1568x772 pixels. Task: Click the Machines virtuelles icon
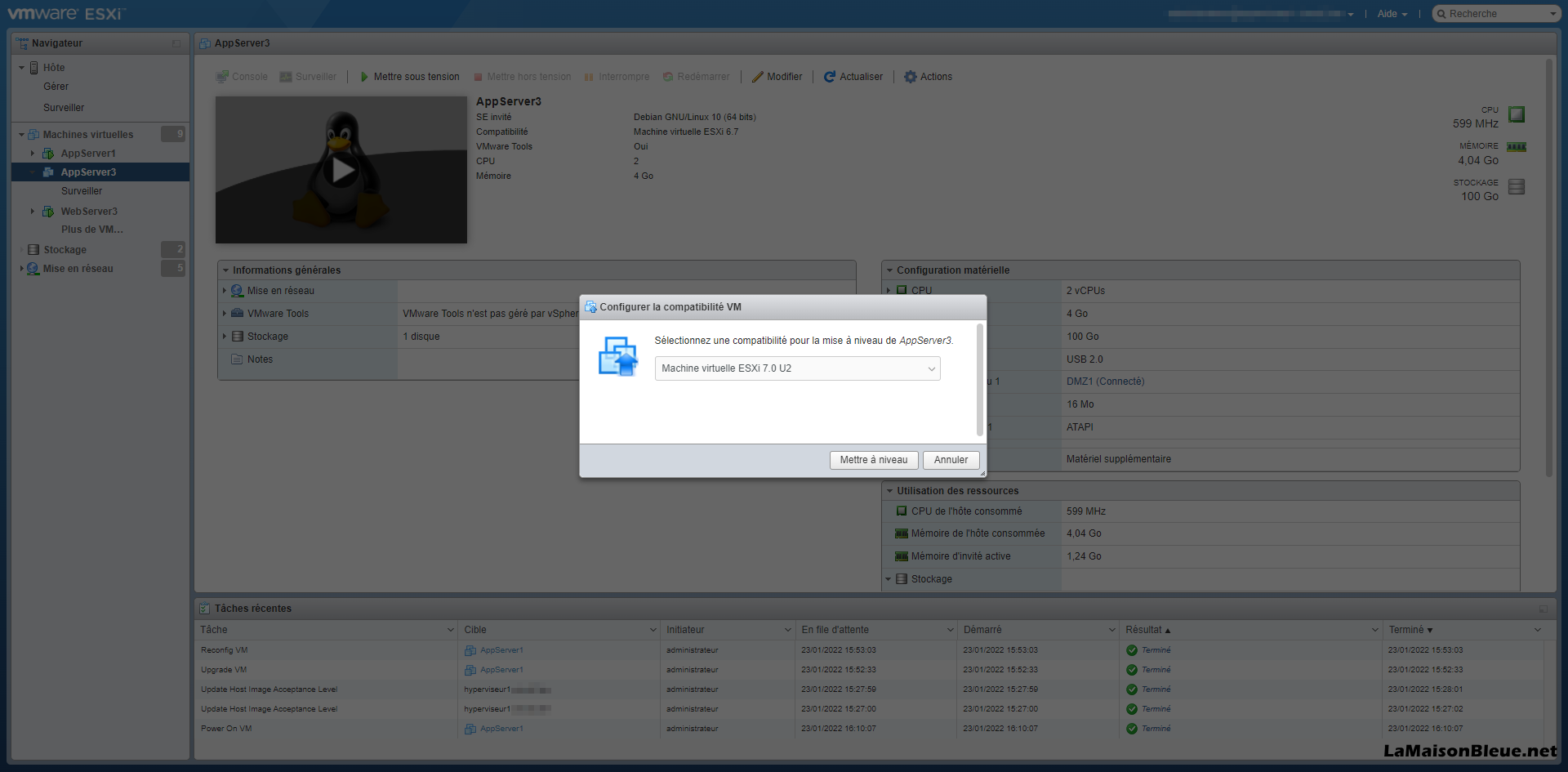[33, 135]
